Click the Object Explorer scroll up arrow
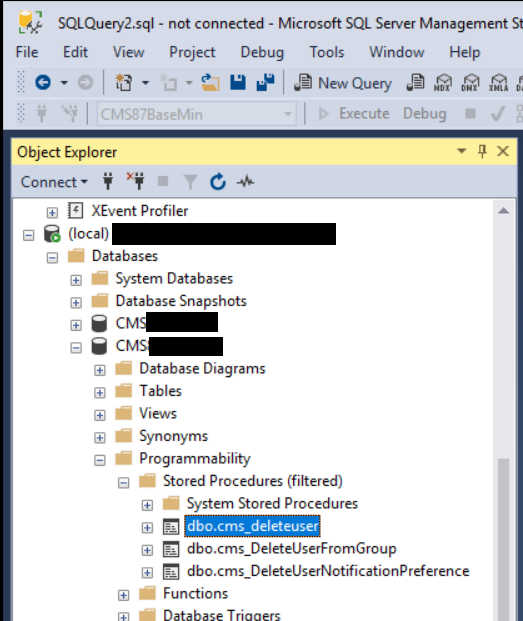The height and width of the screenshot is (621, 523). 504,211
